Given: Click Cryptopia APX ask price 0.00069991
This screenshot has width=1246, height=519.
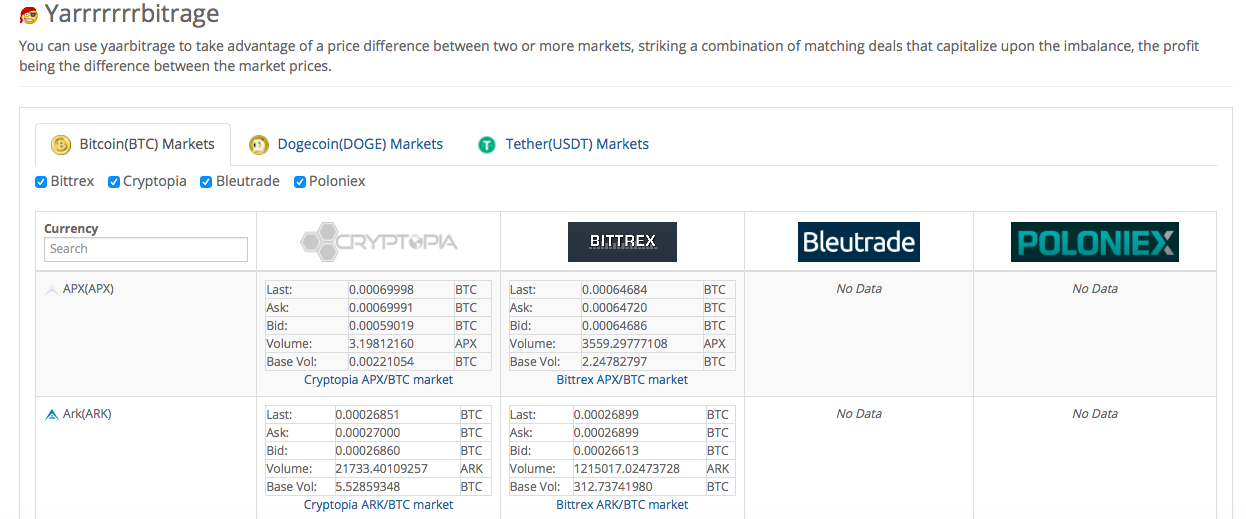Looking at the screenshot, I should tap(381, 308).
